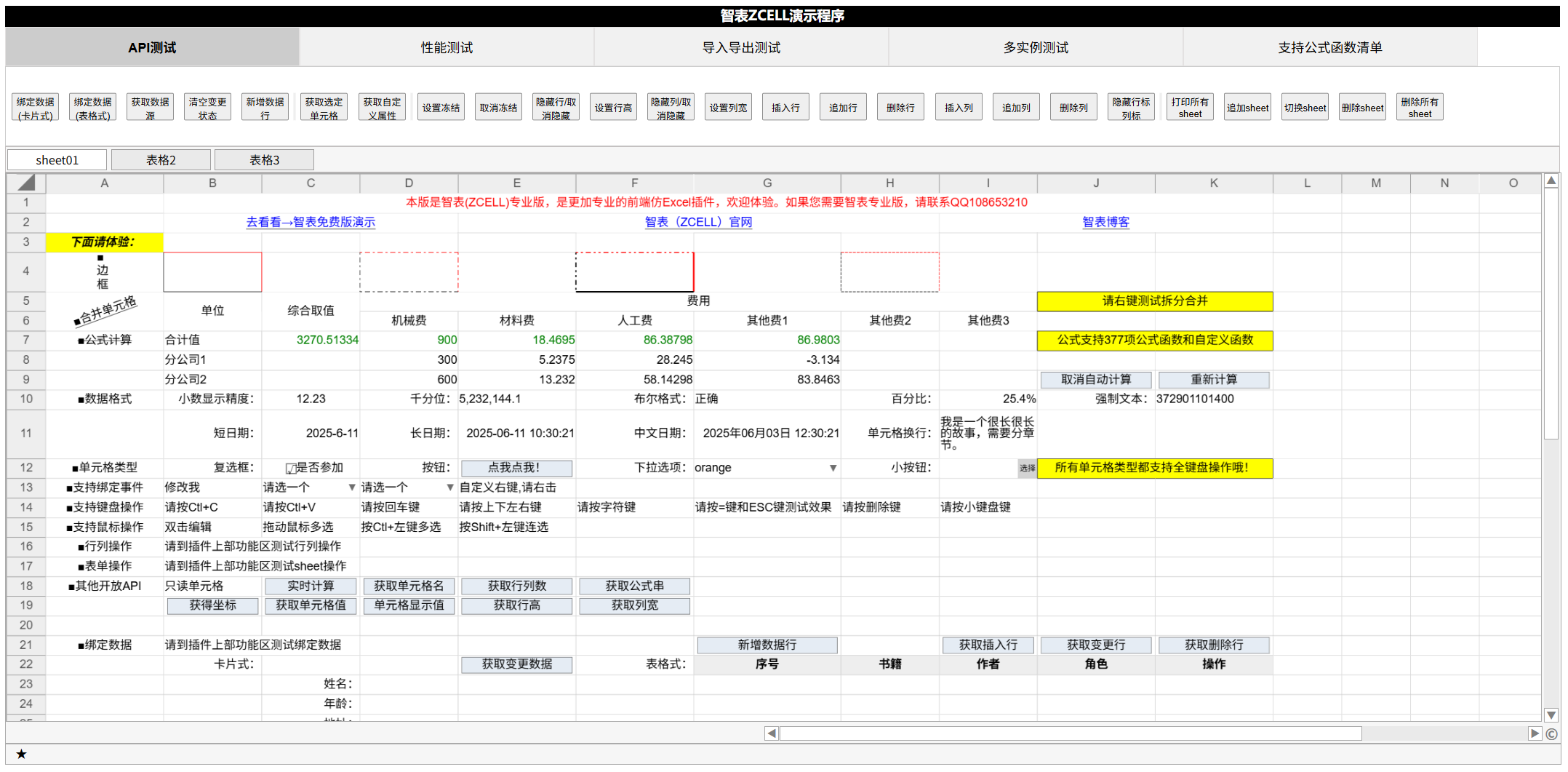
Task: Click the 追加sheet toolbar button
Action: [1248, 108]
